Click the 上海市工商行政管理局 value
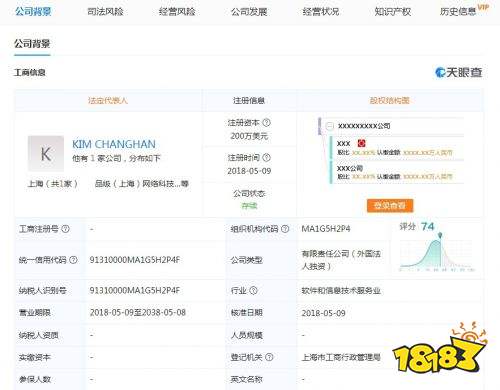 pyautogui.click(x=341, y=357)
